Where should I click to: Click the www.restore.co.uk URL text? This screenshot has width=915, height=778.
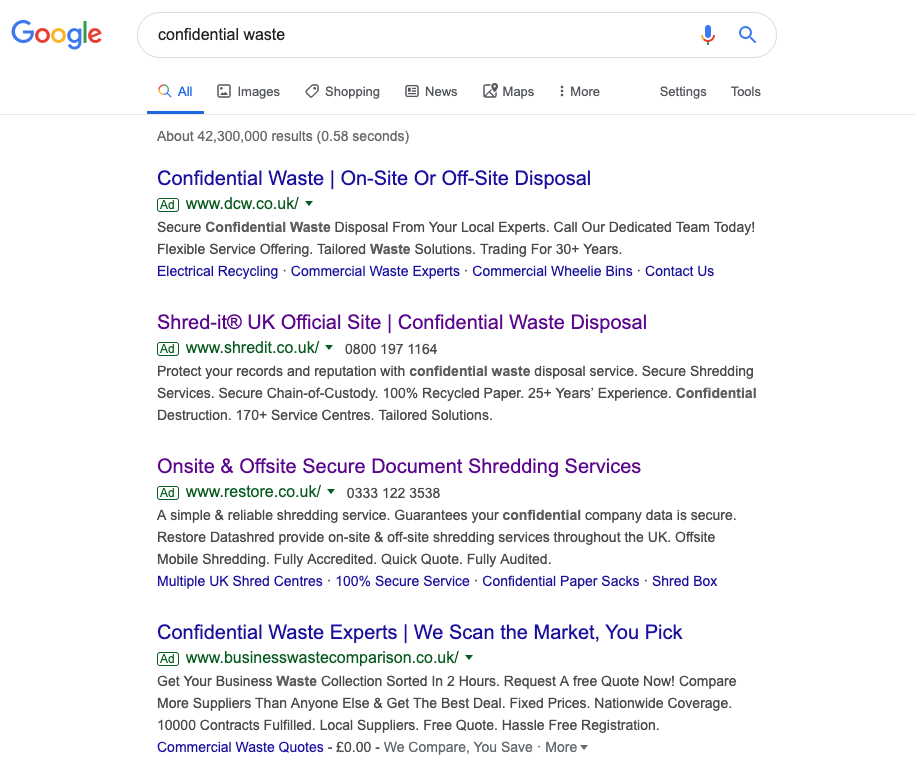pyautogui.click(x=253, y=492)
